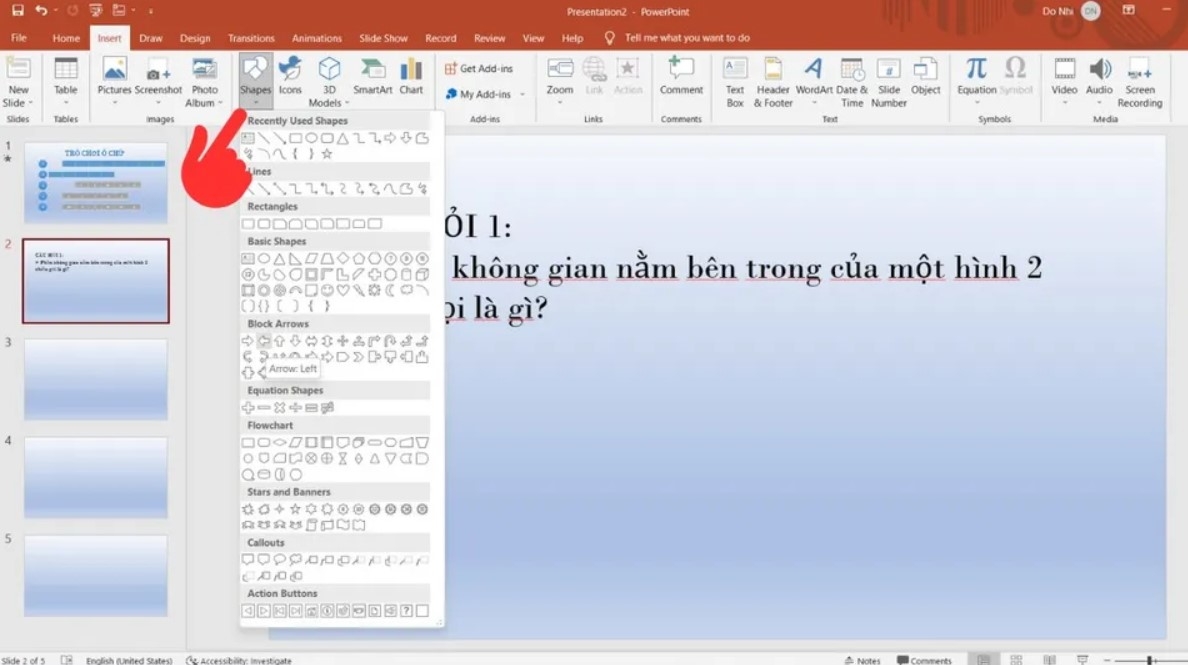Add a New Slide

point(17,81)
